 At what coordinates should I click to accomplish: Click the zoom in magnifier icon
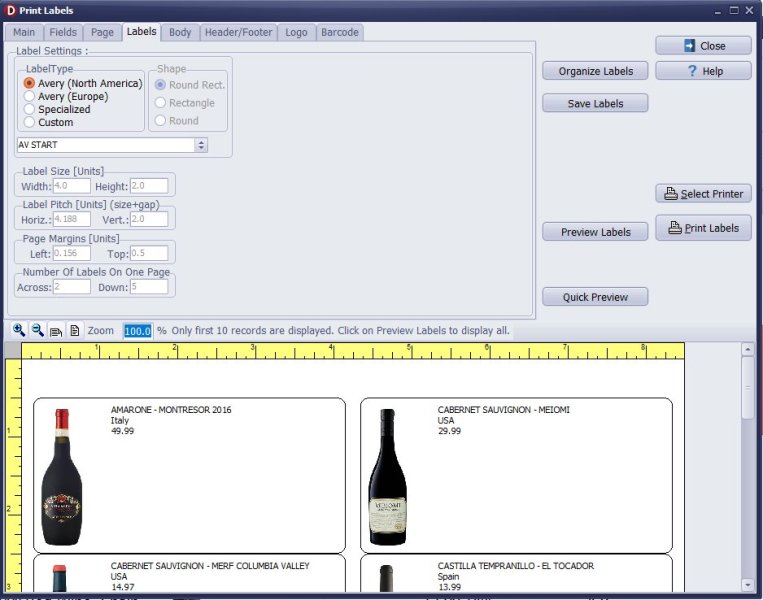click(x=19, y=330)
